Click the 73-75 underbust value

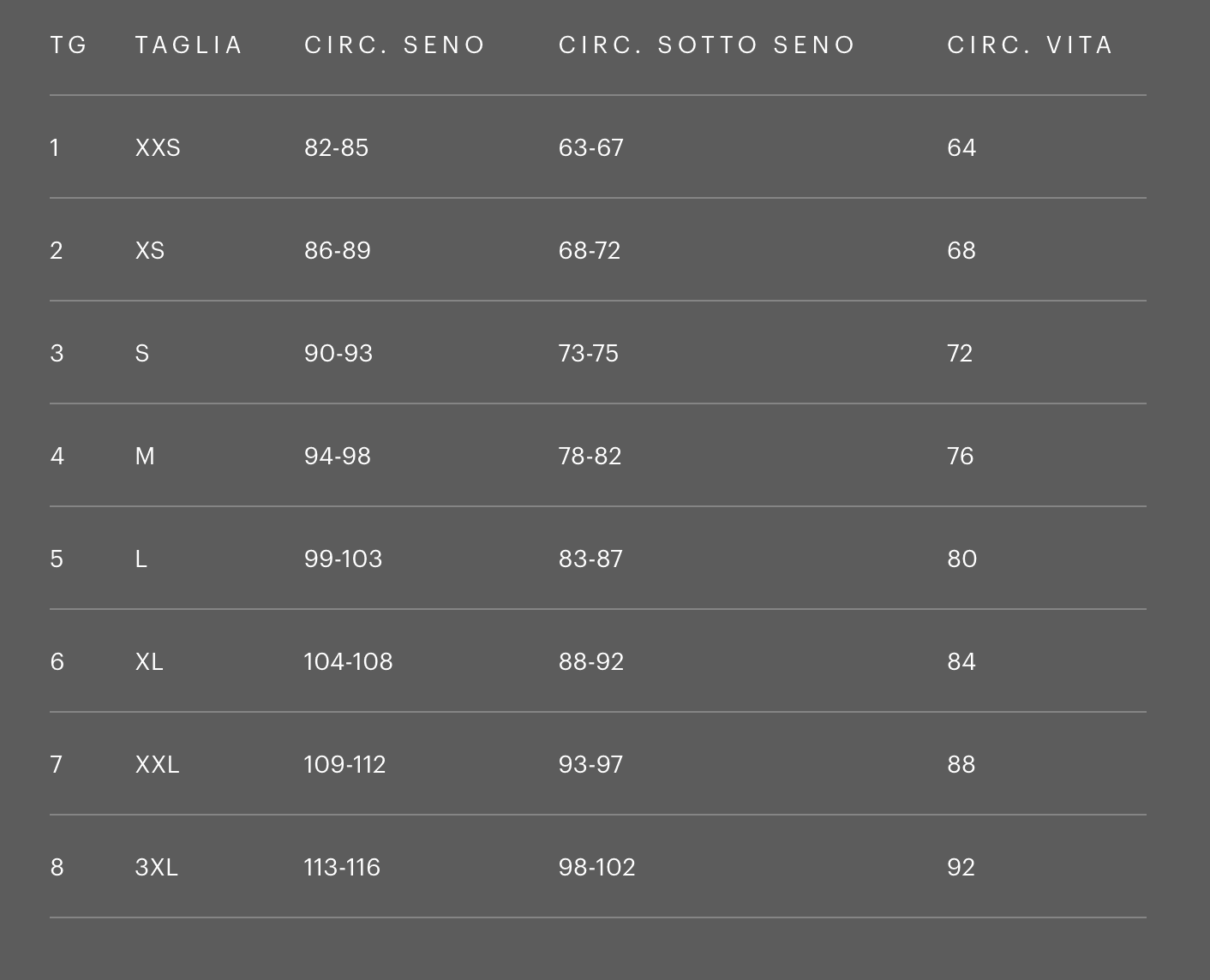(x=588, y=353)
